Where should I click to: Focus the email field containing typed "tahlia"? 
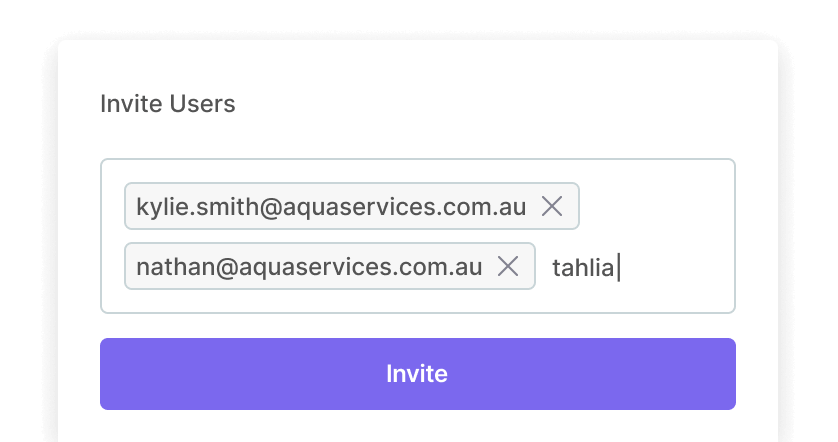pos(640,267)
